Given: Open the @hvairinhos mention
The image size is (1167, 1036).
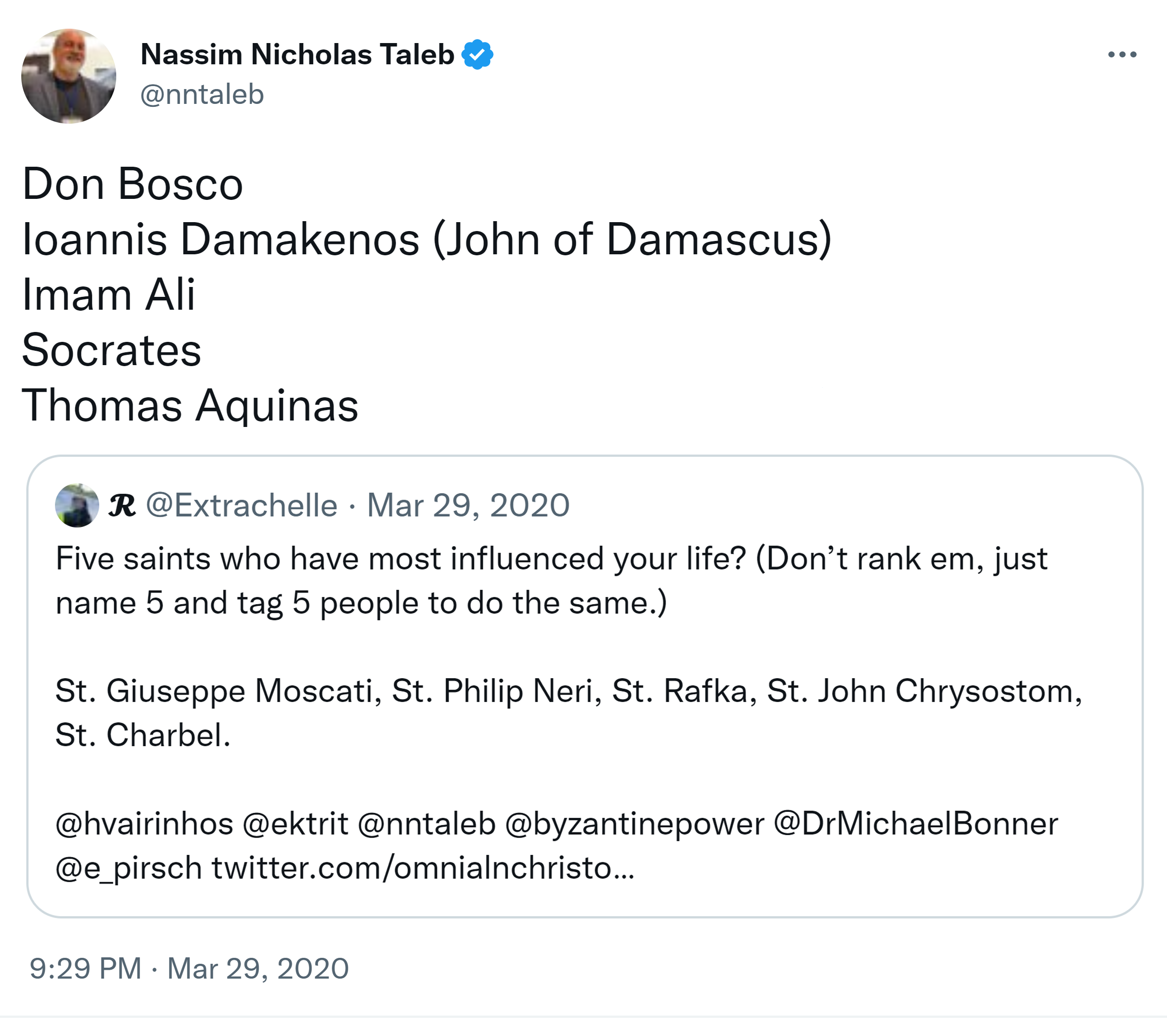Looking at the screenshot, I should [x=144, y=824].
